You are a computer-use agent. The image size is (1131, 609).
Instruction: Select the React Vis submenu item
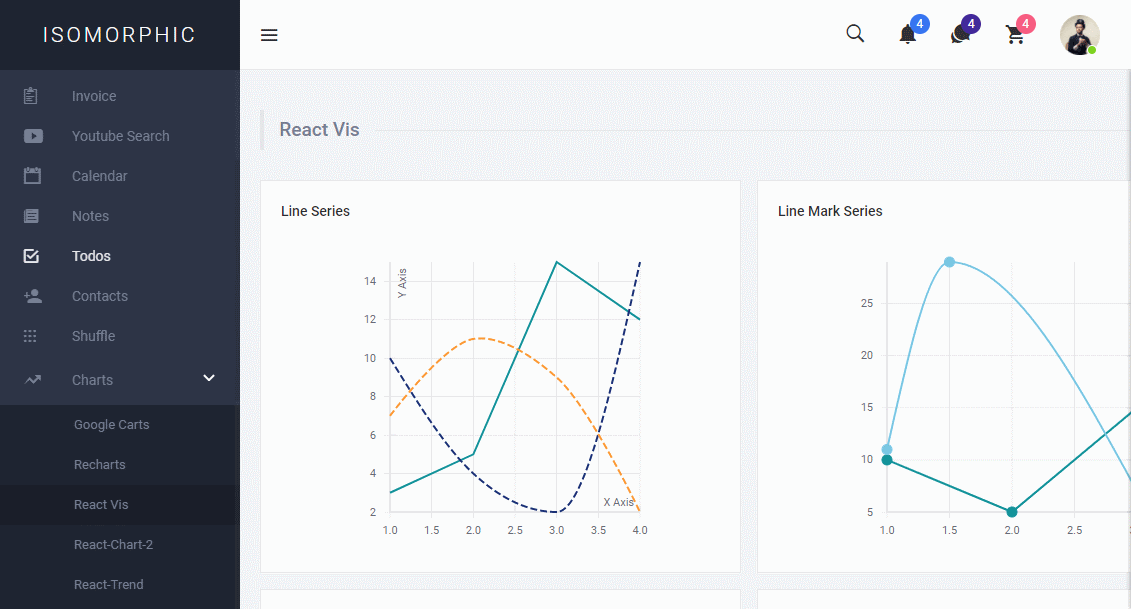click(x=101, y=504)
